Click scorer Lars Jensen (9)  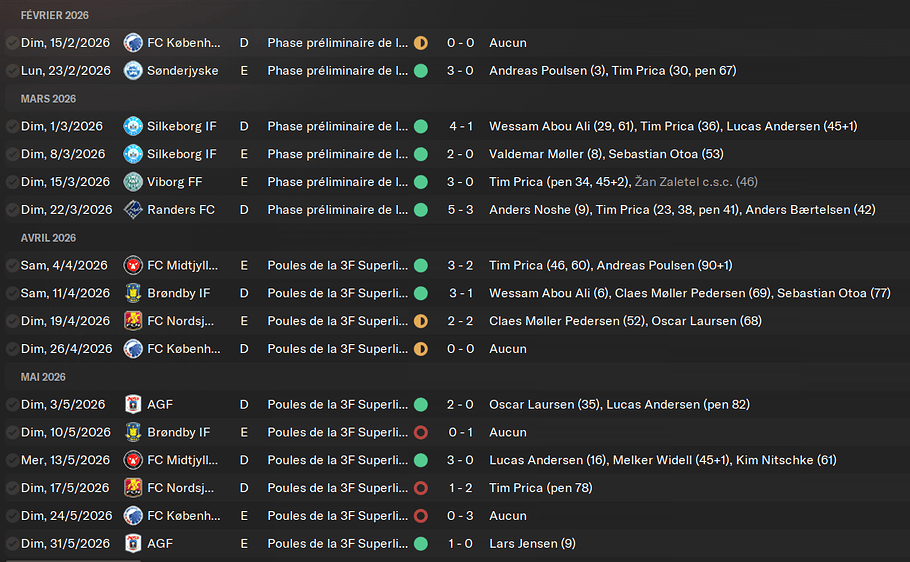pos(532,544)
